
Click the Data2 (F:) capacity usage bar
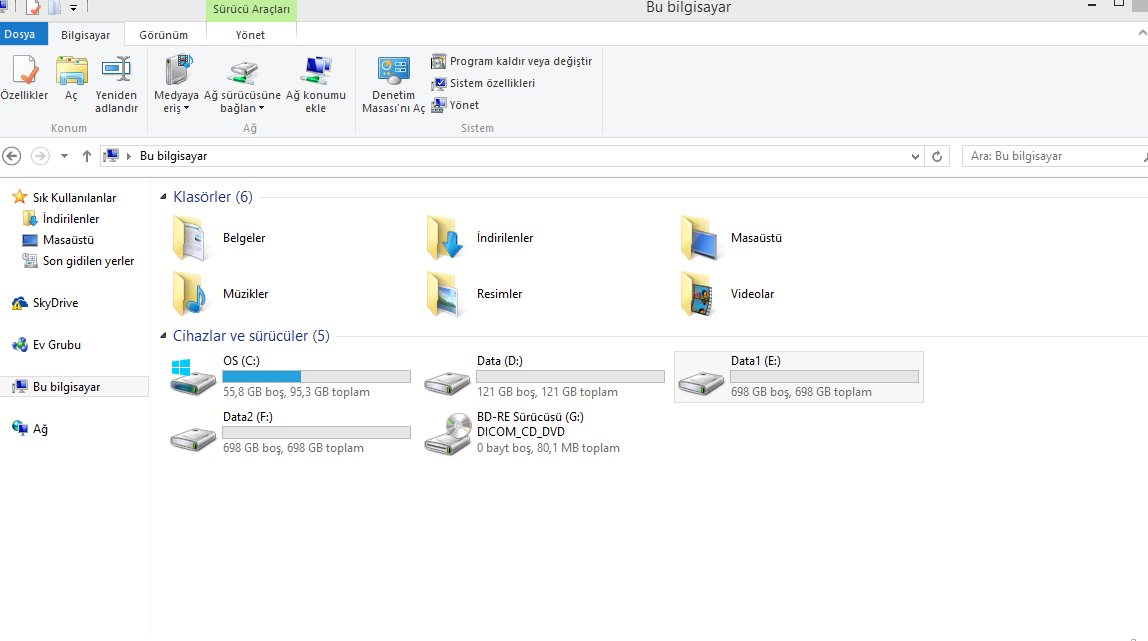(x=316, y=432)
